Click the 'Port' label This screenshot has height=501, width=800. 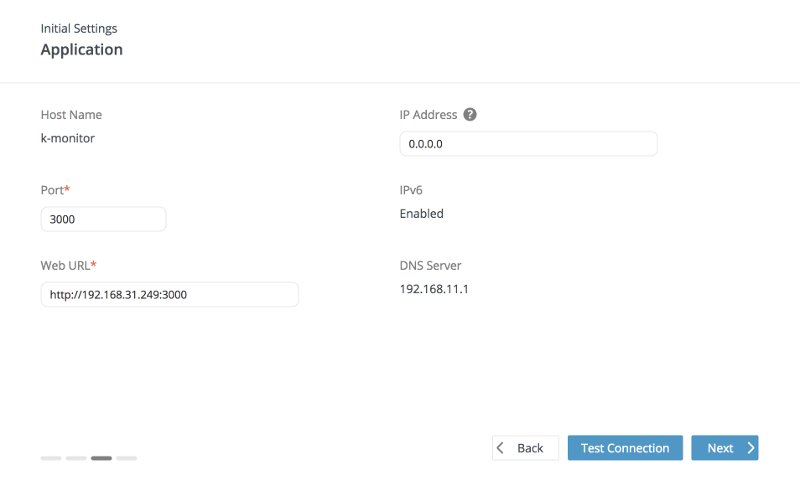[x=55, y=190]
